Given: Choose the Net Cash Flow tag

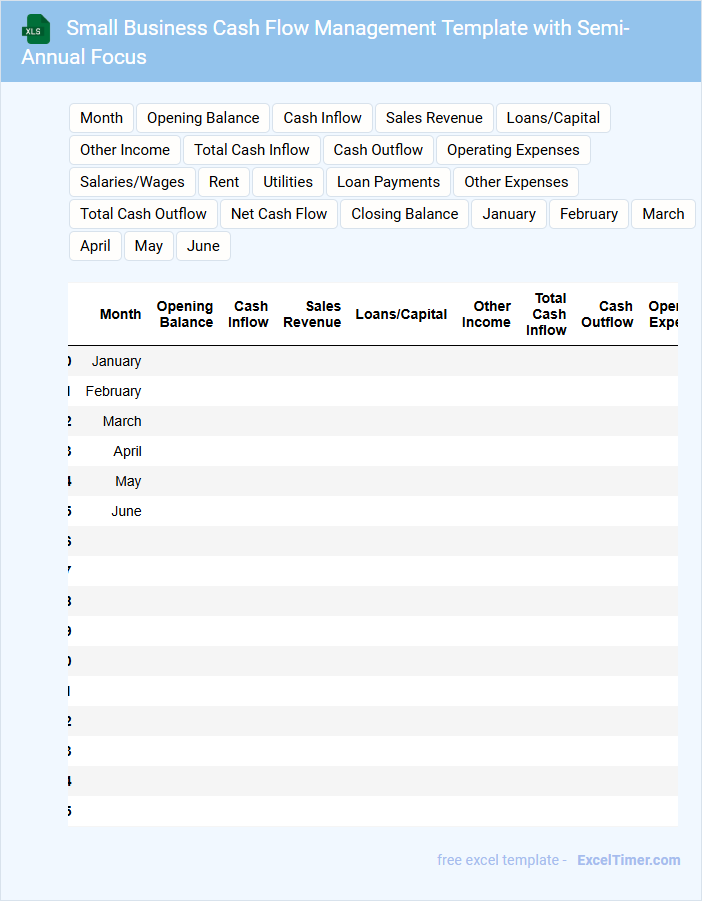Looking at the screenshot, I should [x=279, y=214].
